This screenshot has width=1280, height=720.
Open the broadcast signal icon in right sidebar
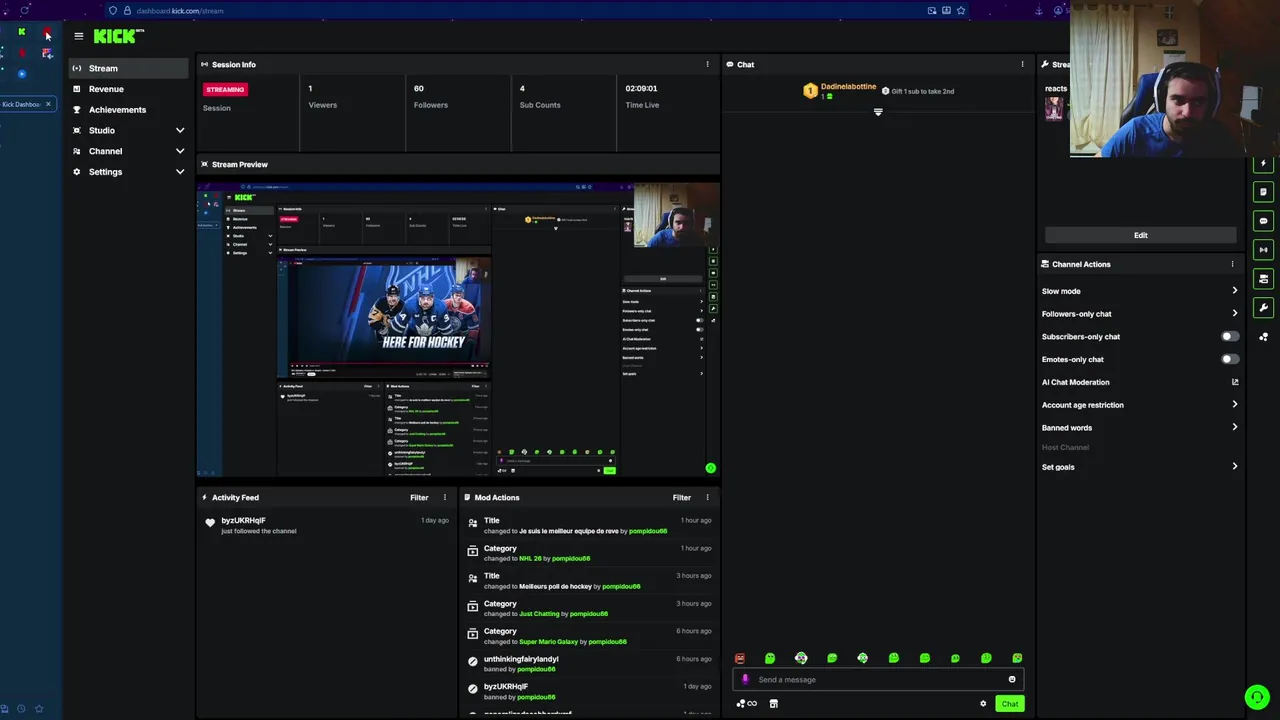[1263, 250]
